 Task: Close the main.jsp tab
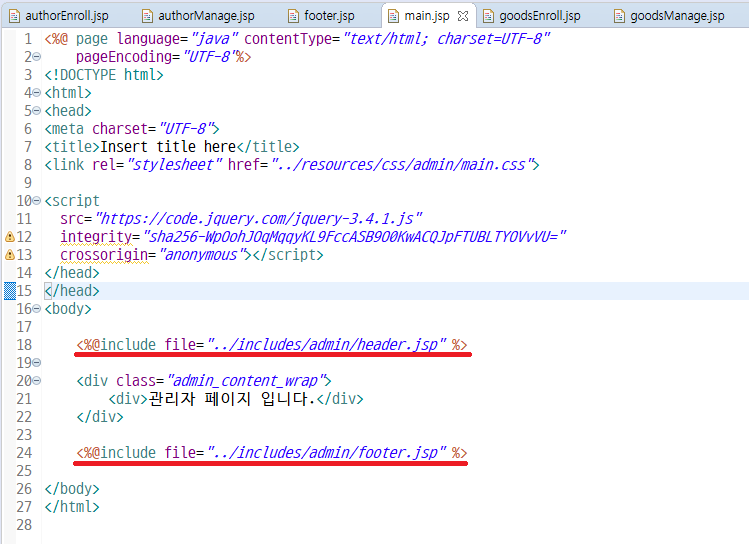[462, 16]
